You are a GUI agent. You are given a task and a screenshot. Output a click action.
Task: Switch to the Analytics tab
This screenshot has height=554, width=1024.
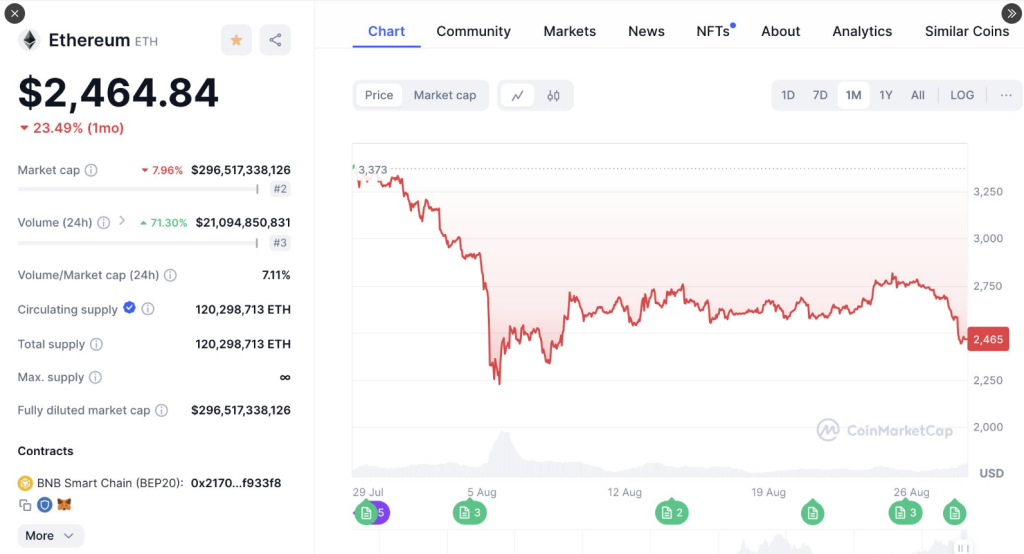[x=862, y=31]
